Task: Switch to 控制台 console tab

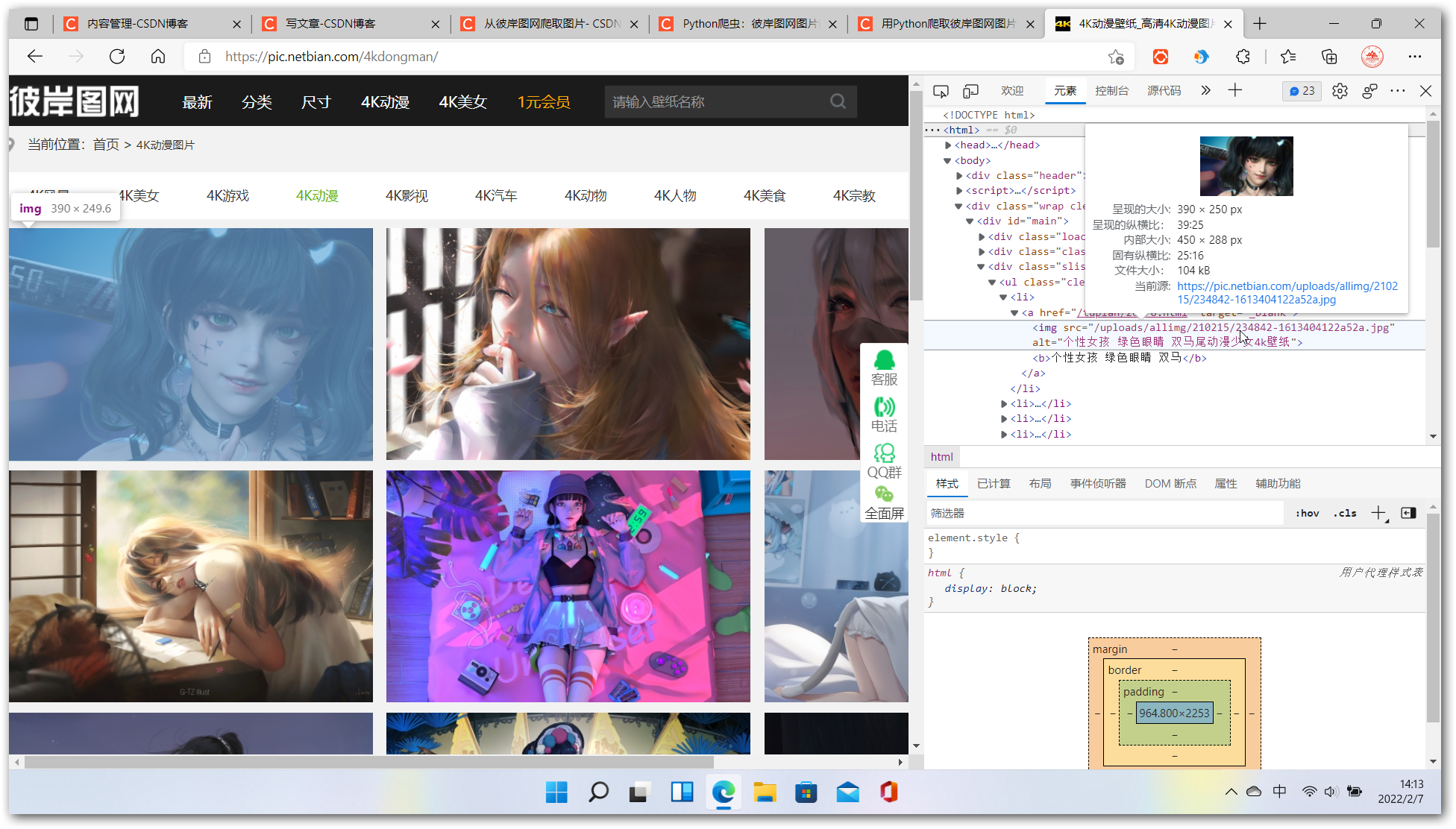Action: click(x=1111, y=91)
